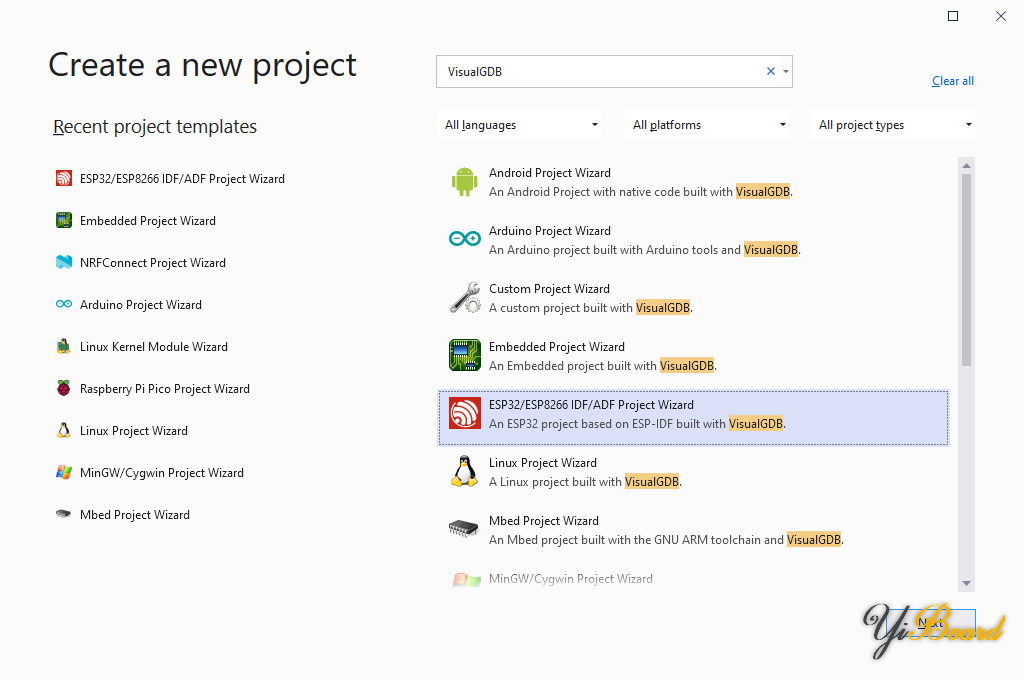Choose recent template Embedded Project Wizard
This screenshot has height=680, width=1024.
click(x=136, y=220)
